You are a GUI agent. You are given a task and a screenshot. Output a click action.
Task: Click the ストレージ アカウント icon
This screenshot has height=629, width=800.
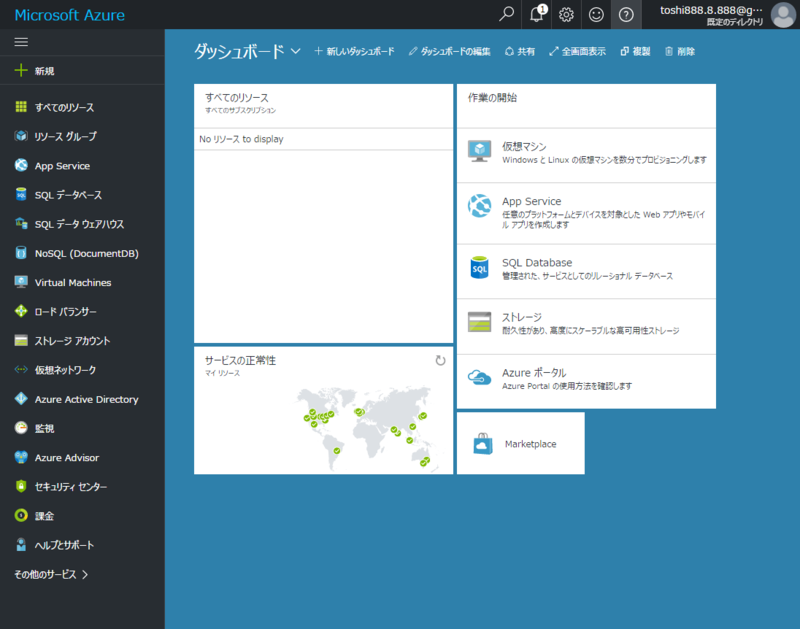[21, 340]
